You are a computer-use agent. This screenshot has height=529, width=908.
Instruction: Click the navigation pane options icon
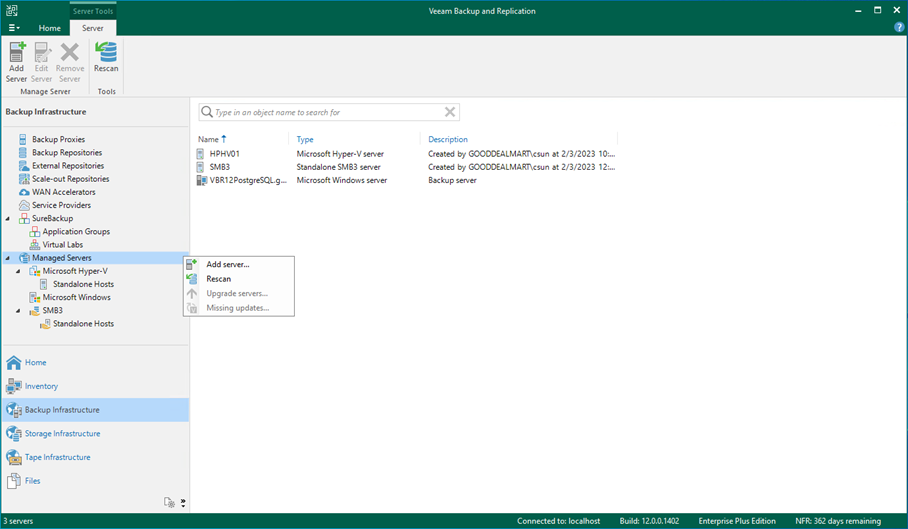click(169, 502)
